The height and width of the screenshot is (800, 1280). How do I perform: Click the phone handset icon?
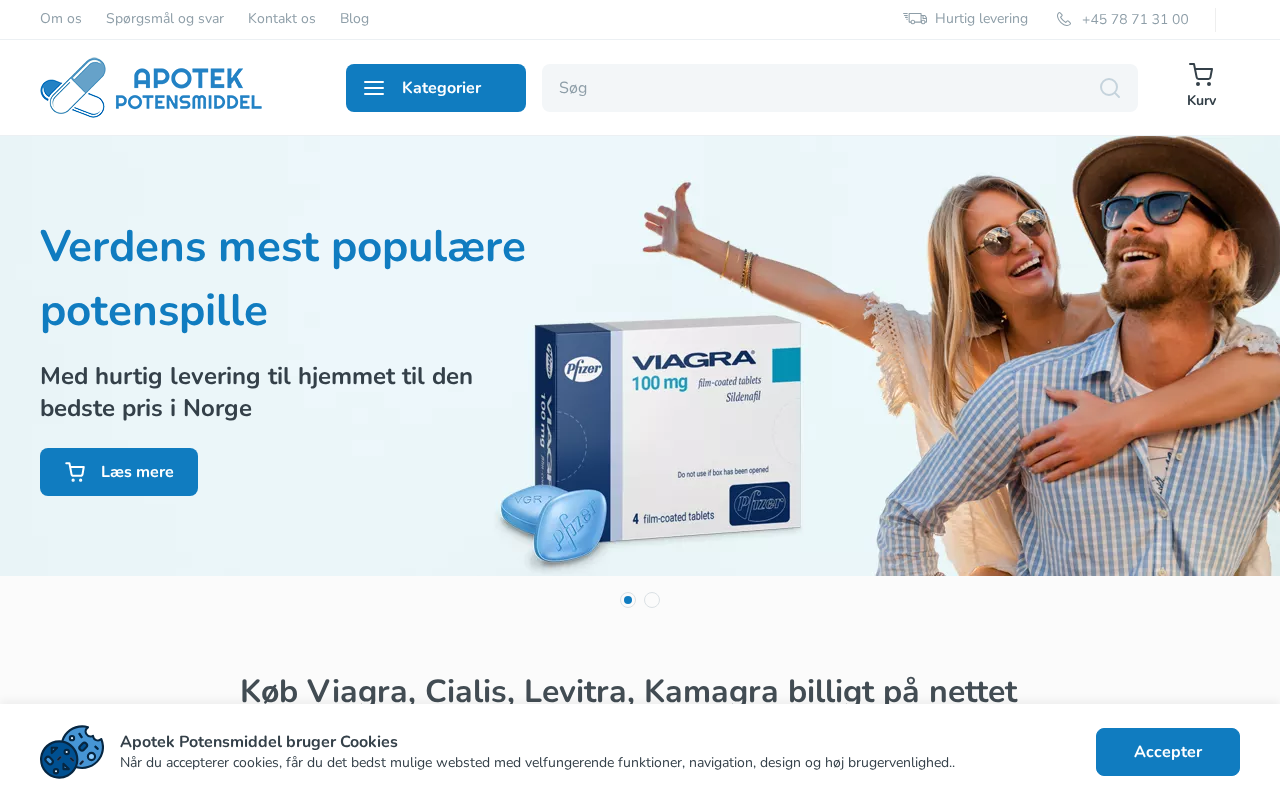tap(1064, 19)
